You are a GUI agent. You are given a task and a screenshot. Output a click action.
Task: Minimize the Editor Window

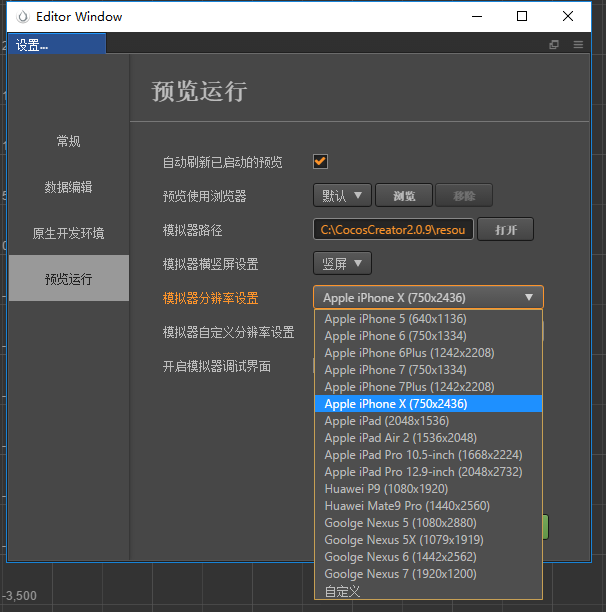[x=477, y=16]
